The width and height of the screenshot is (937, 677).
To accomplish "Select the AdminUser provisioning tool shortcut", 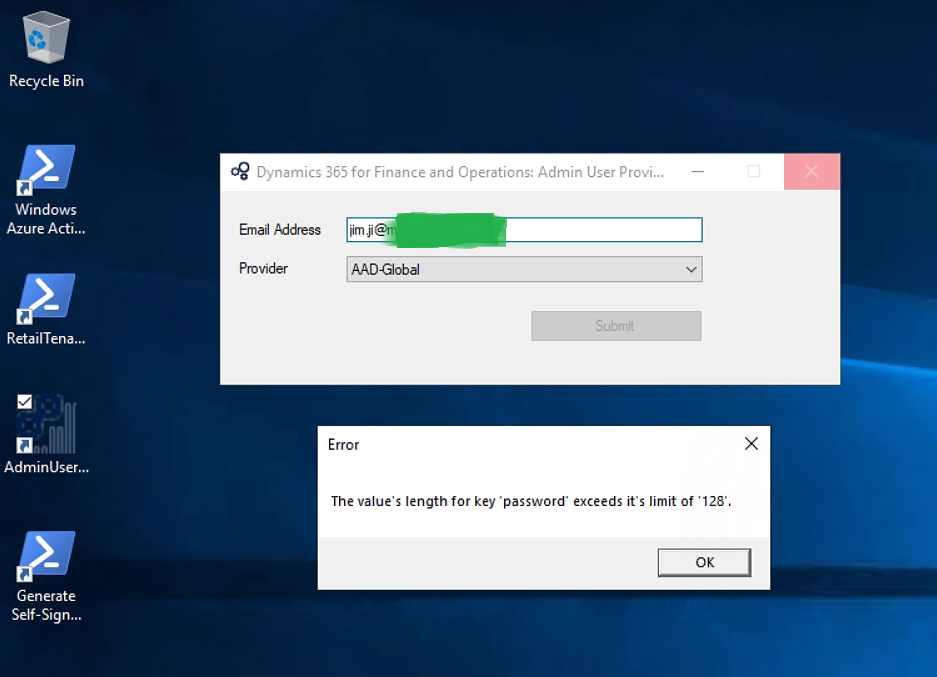I will pyautogui.click(x=47, y=428).
